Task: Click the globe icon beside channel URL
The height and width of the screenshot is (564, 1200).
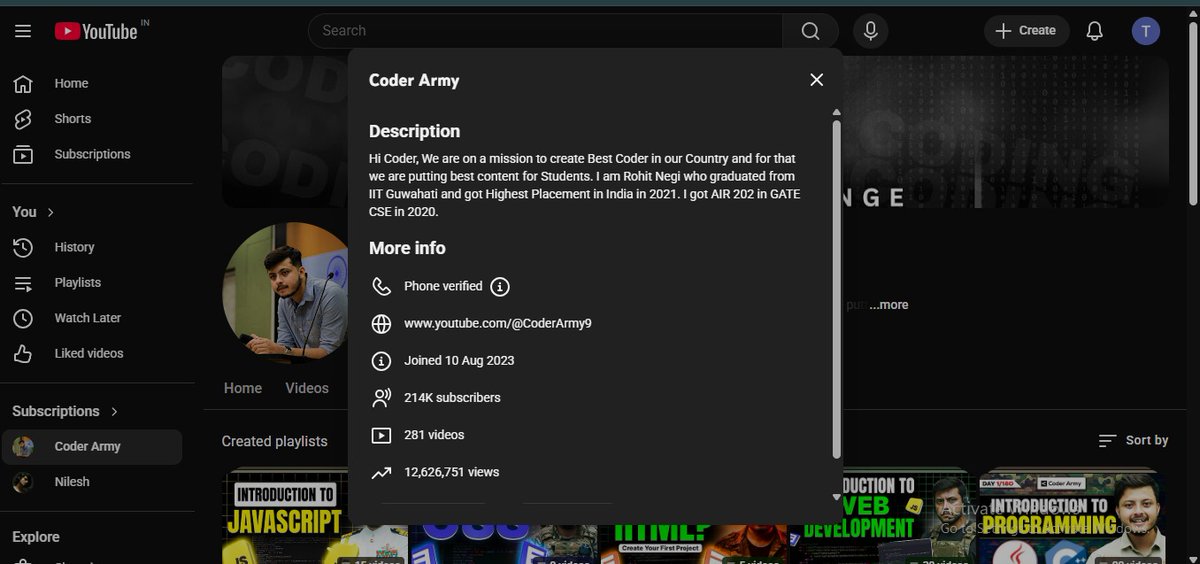Action: (381, 324)
